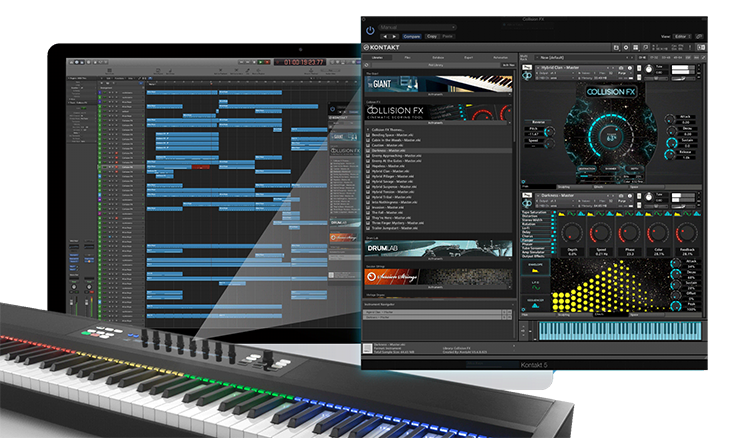Image resolution: width=733 pixels, height=438 pixels.
Task: Open the View Editor dropdown
Action: point(681,36)
